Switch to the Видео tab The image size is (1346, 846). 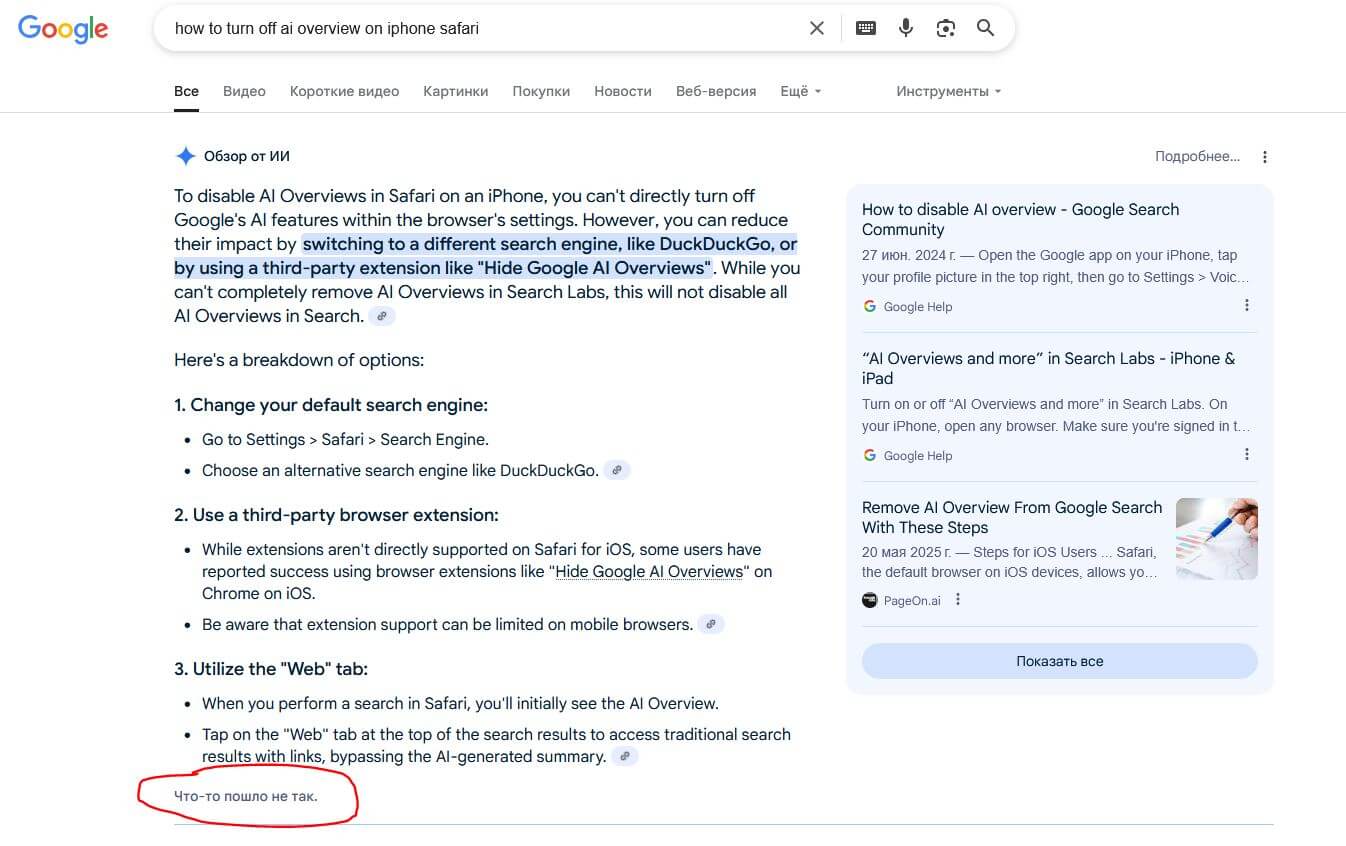[x=244, y=91]
